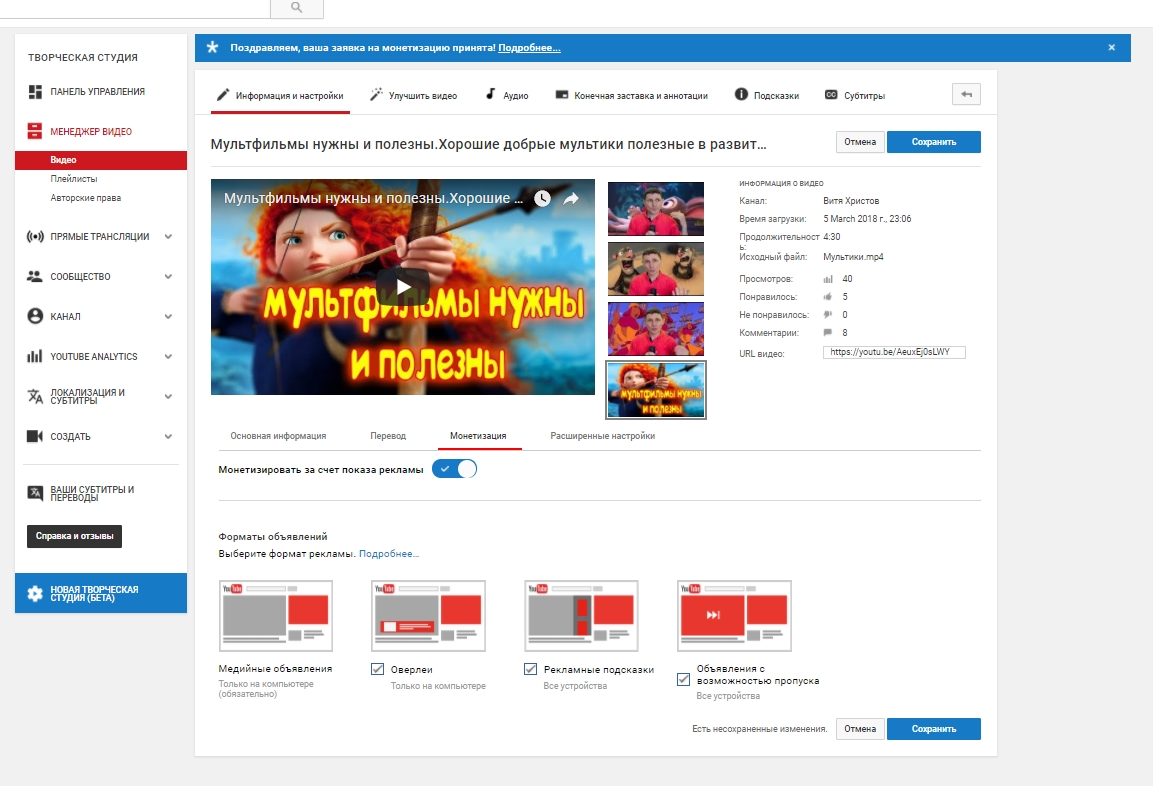
Task: Click the 'Медийные объявления' format illustration
Action: coord(276,615)
